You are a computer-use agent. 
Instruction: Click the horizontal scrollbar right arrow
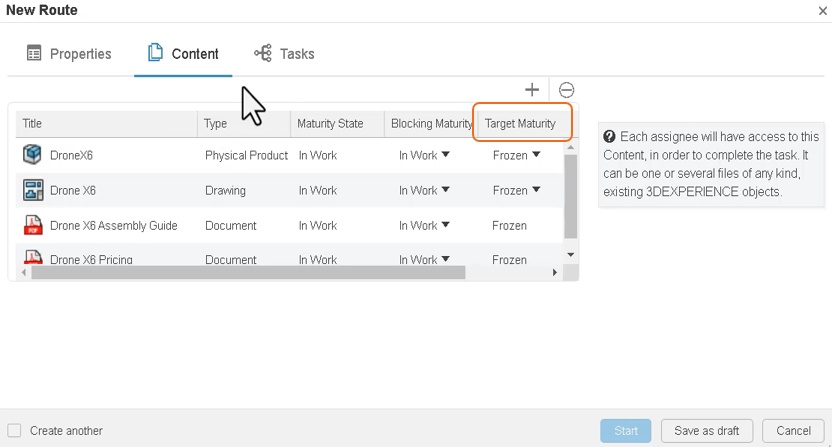point(555,273)
